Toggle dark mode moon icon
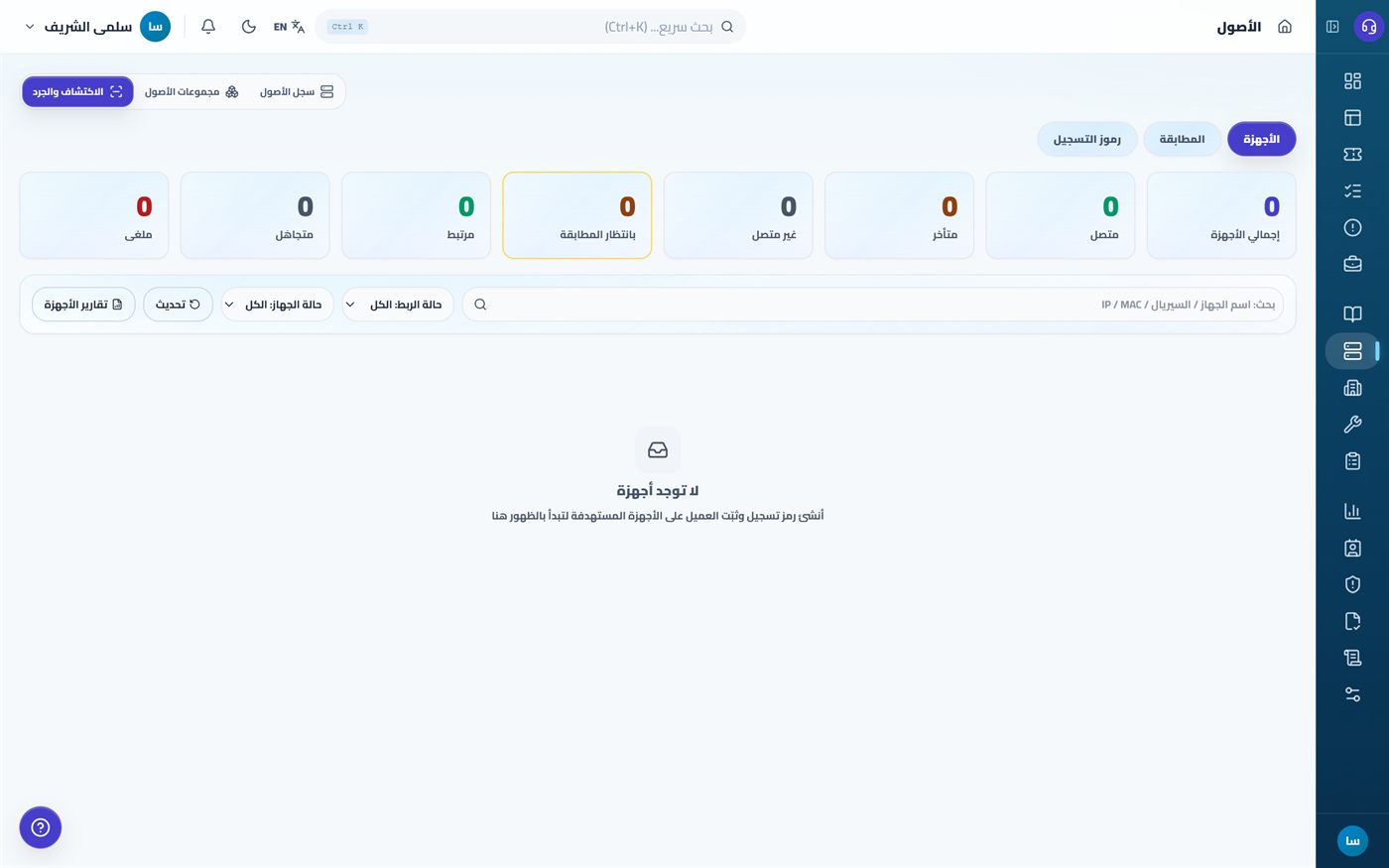The image size is (1389, 868). (x=249, y=27)
